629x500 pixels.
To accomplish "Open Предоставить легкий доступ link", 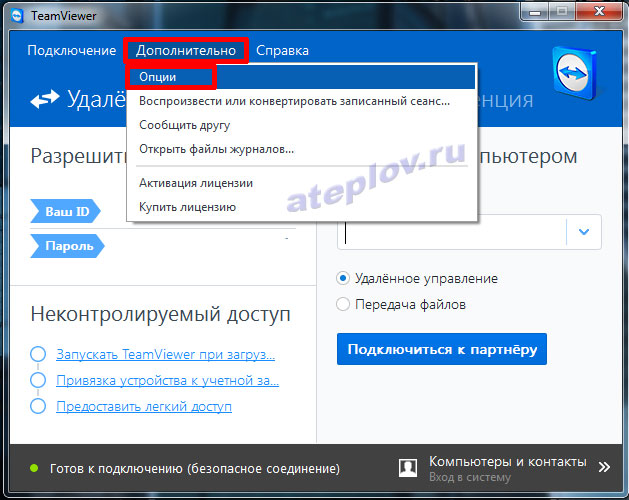I will [x=144, y=407].
